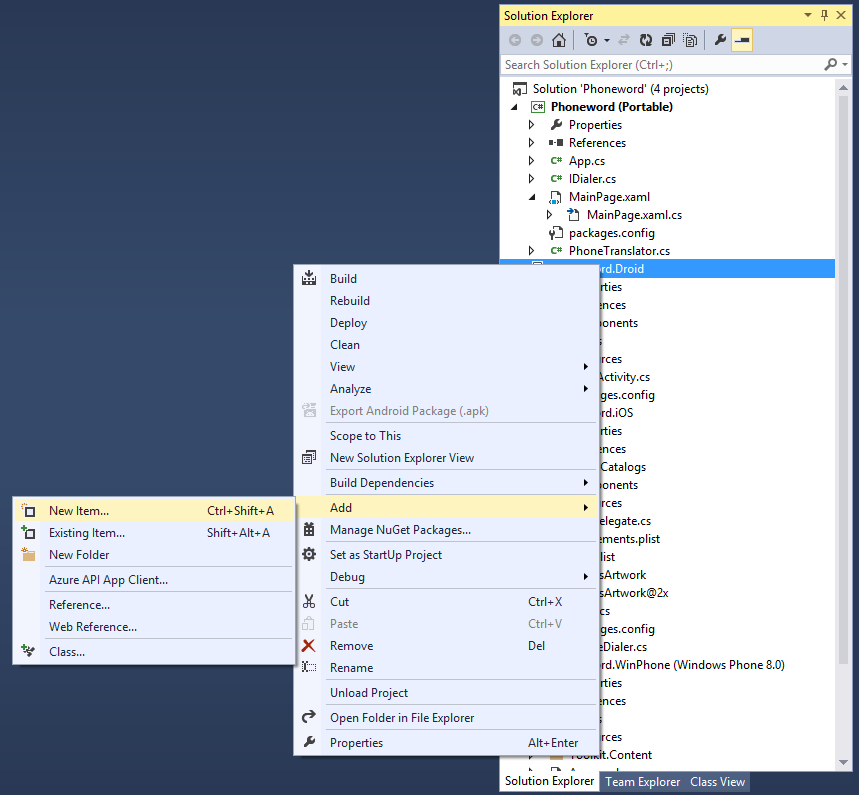Choose Existing Item from Add submenu
Image resolution: width=859 pixels, height=795 pixels.
point(154,533)
